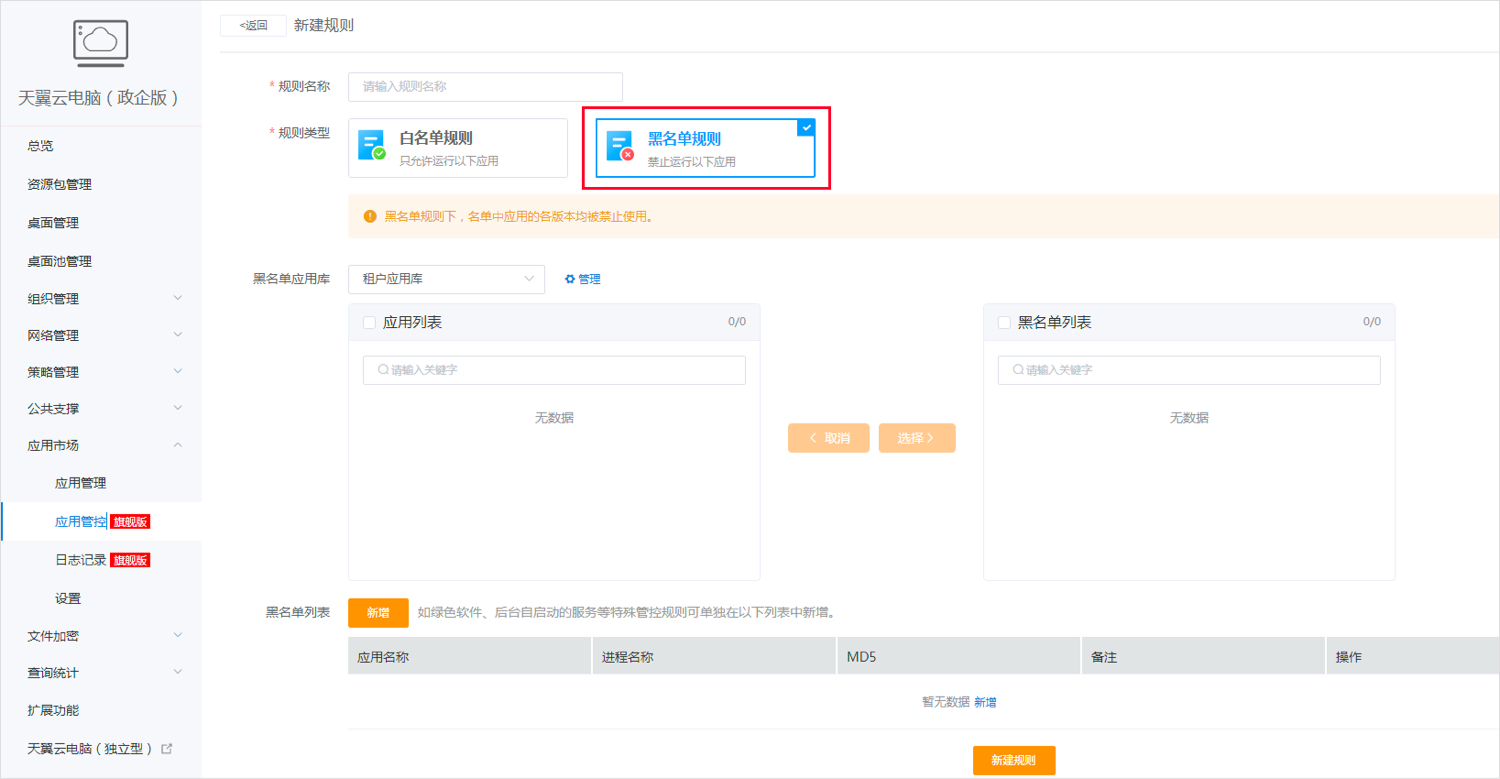Click the cloud desktop logo icon
This screenshot has height=779, width=1500.
(100, 42)
